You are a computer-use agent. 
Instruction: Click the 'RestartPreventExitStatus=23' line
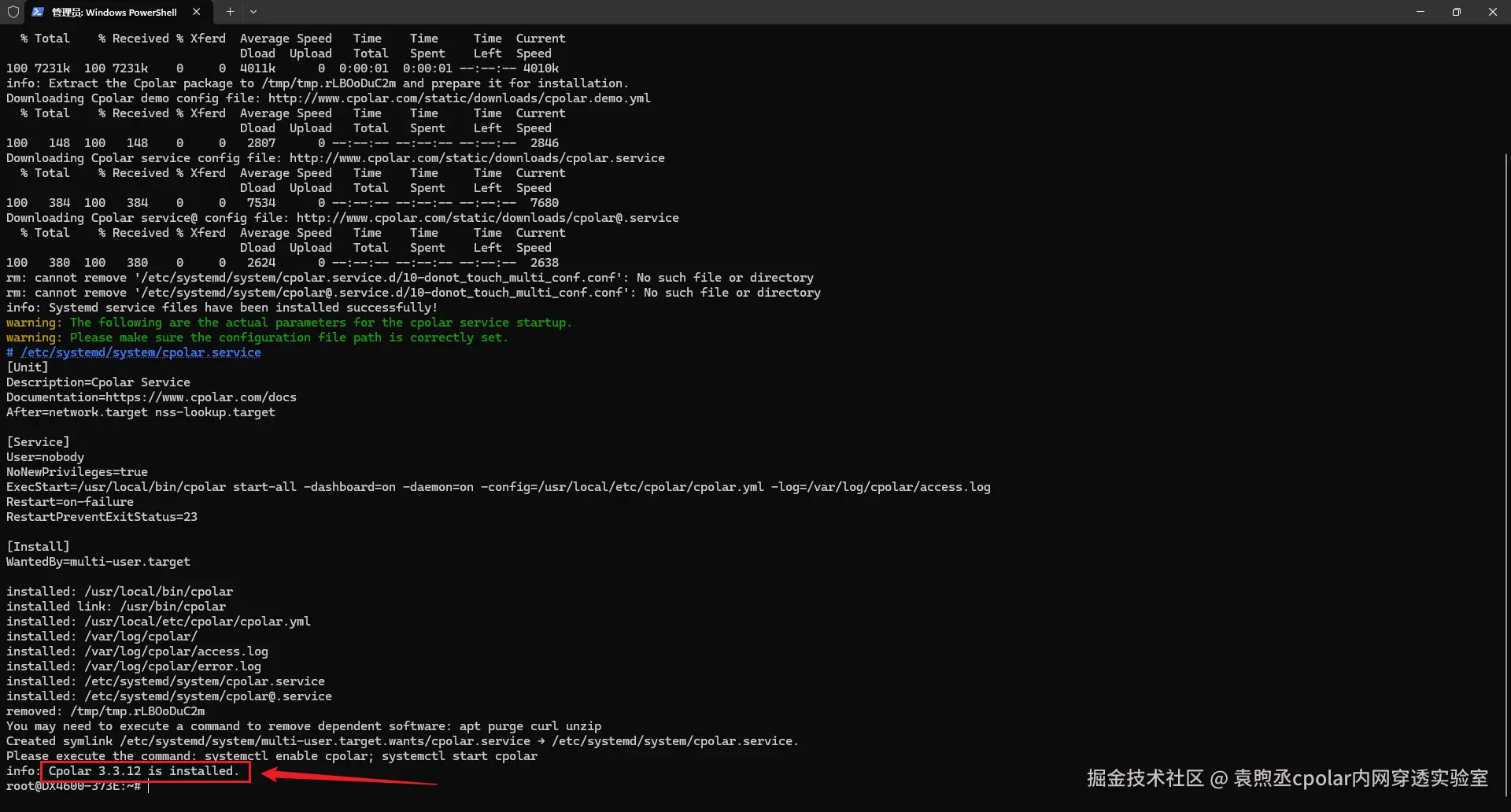102,517
